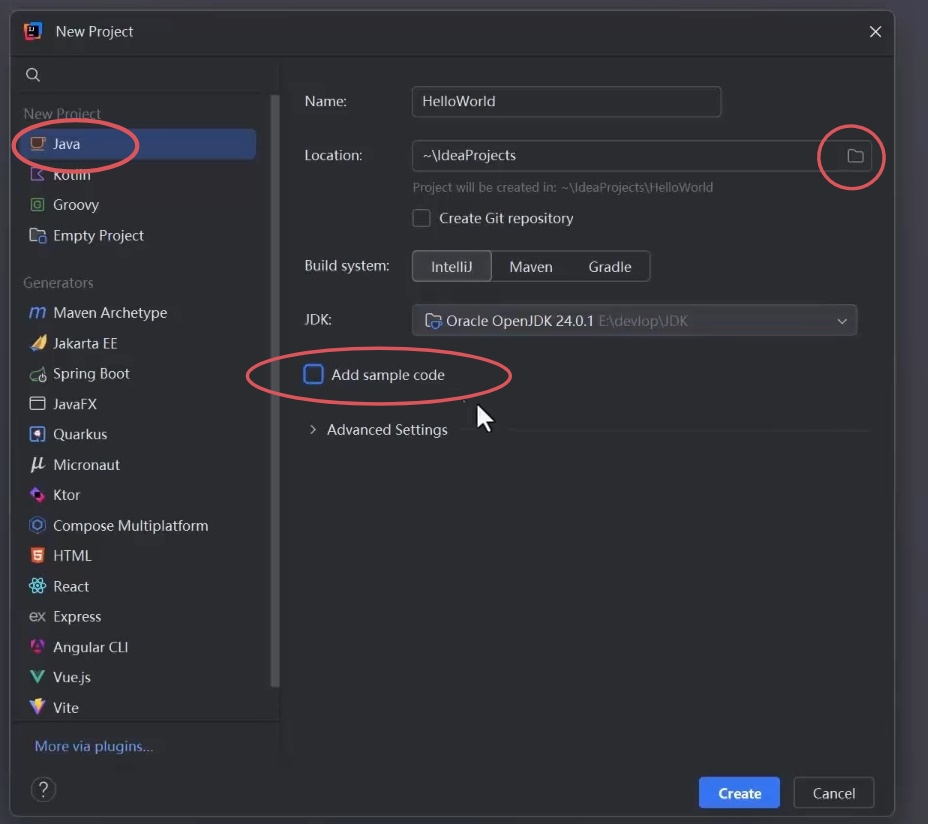Viewport: 928px width, 824px height.
Task: Click the Jakarta EE icon
Action: [38, 343]
